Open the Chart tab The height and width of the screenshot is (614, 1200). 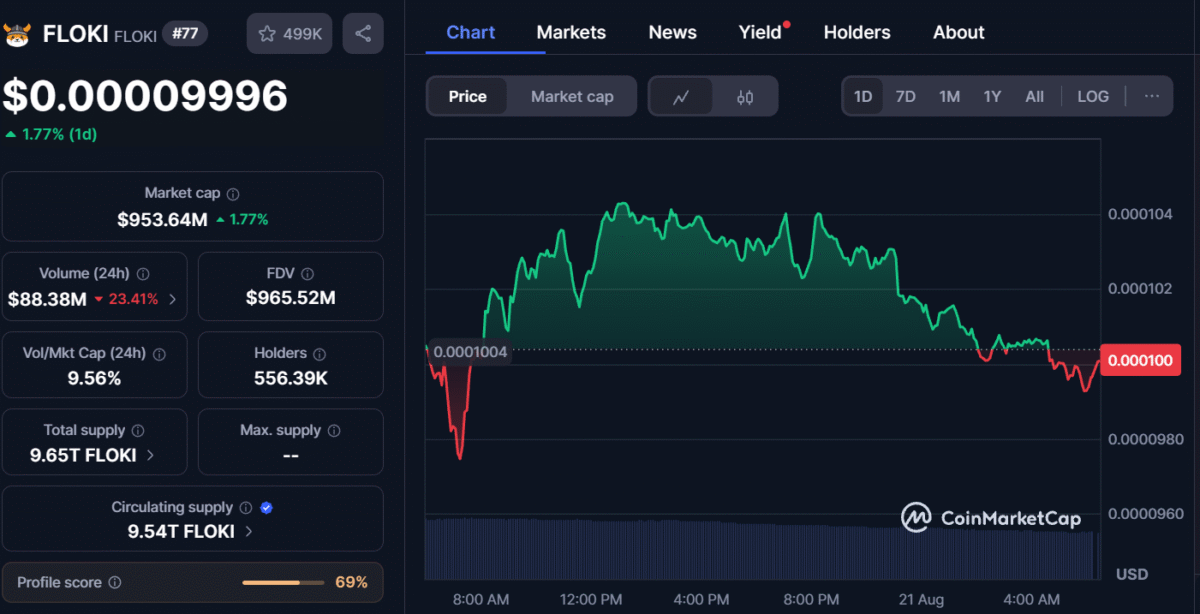coord(471,32)
